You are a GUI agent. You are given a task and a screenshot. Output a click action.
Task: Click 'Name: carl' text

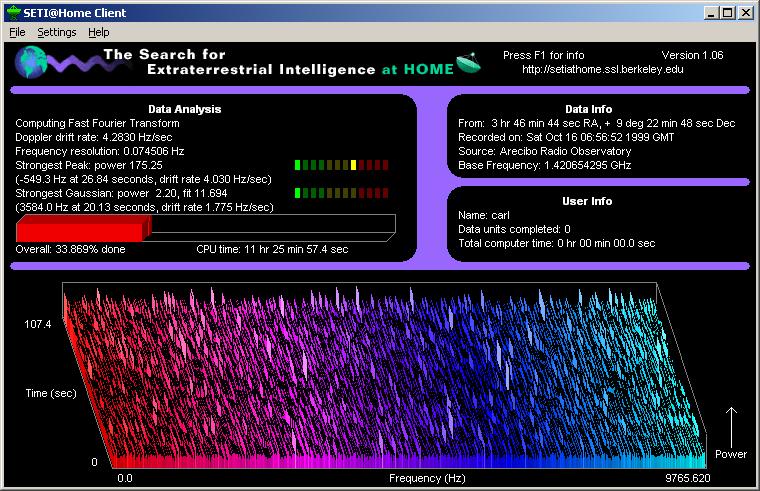[484, 215]
